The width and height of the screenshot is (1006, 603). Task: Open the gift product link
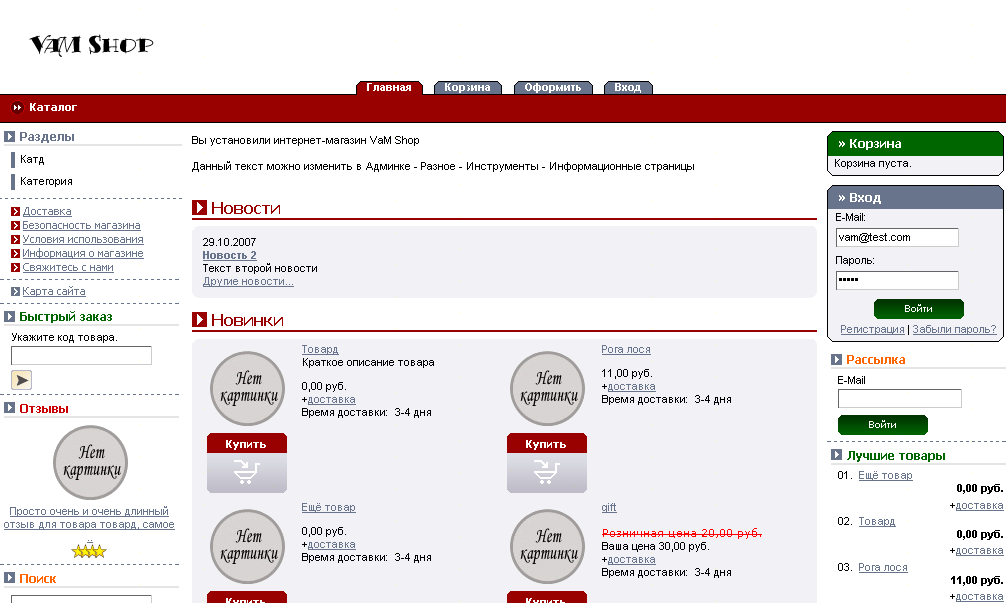click(x=609, y=507)
